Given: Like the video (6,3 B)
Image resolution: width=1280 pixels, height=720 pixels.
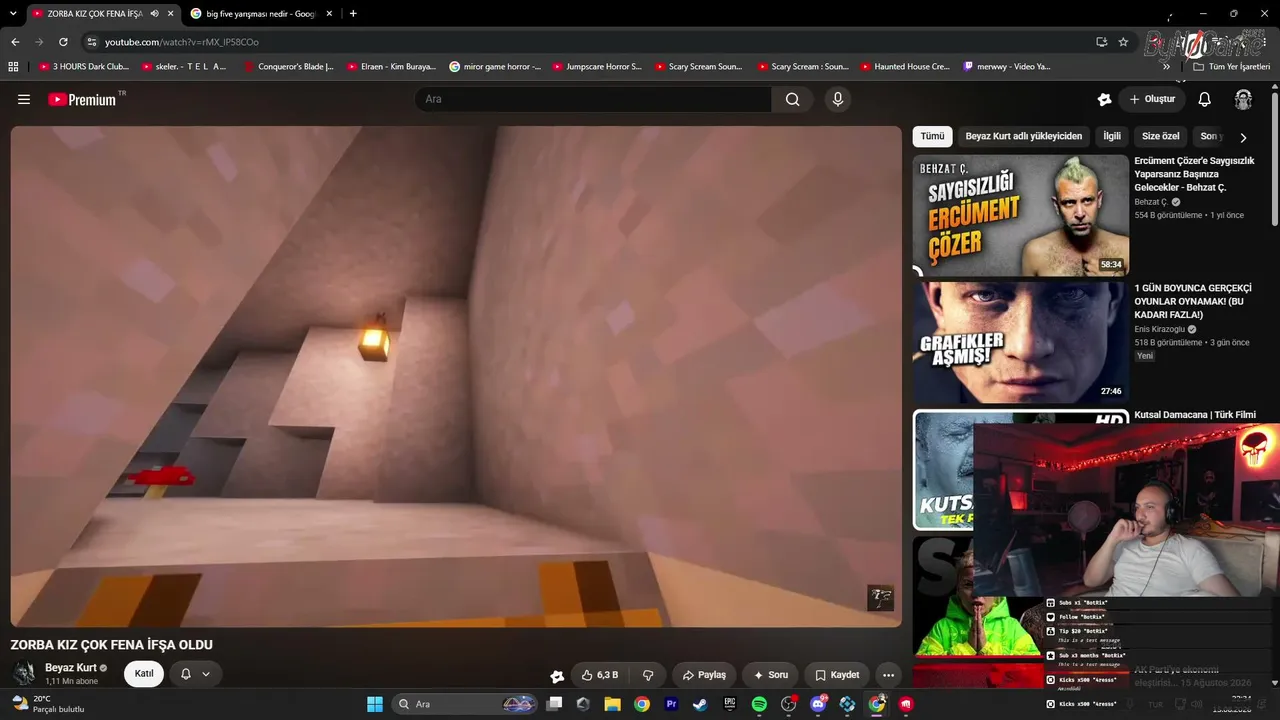Looking at the screenshot, I should click(x=600, y=675).
